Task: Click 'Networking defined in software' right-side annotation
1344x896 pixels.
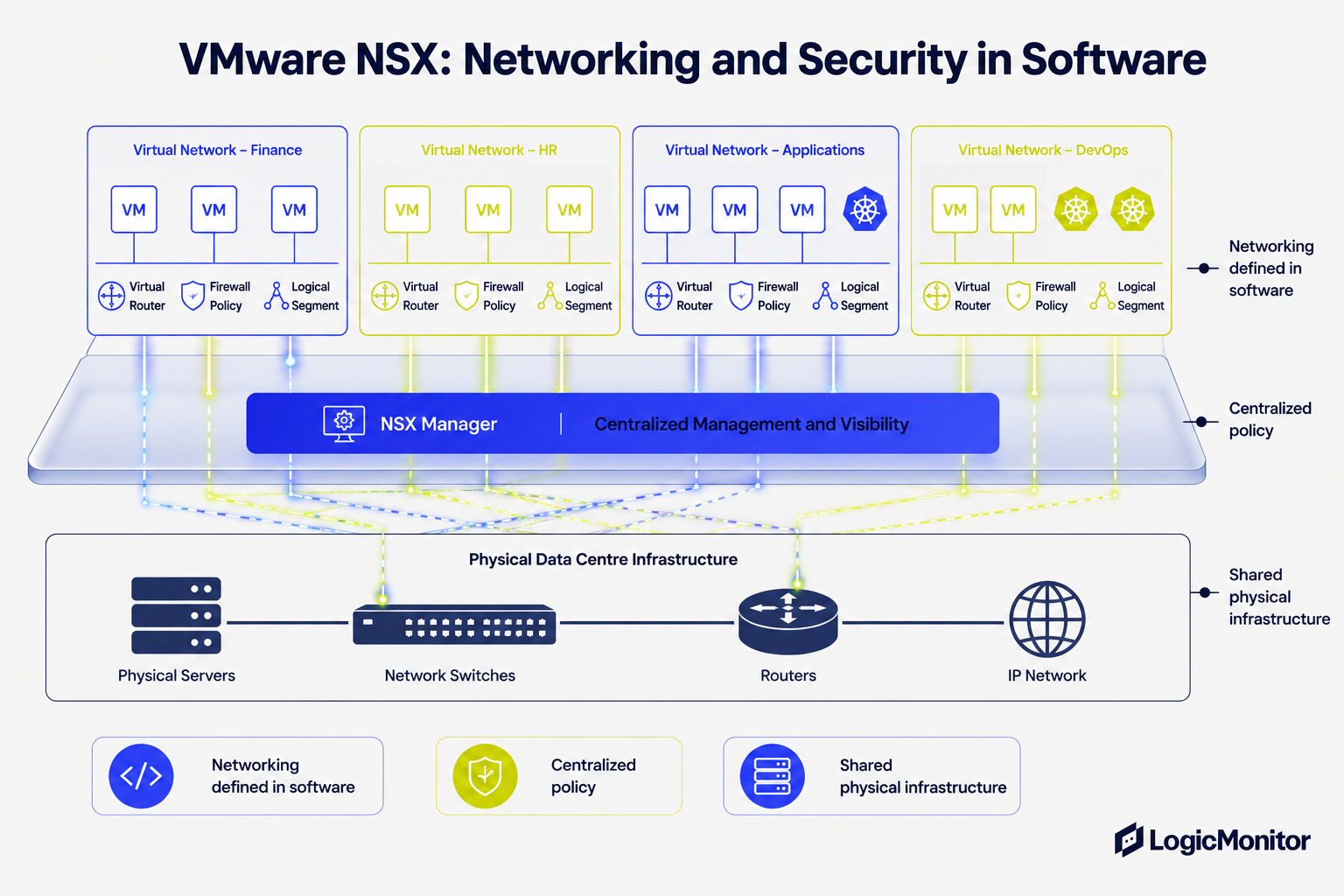Action: (1270, 268)
